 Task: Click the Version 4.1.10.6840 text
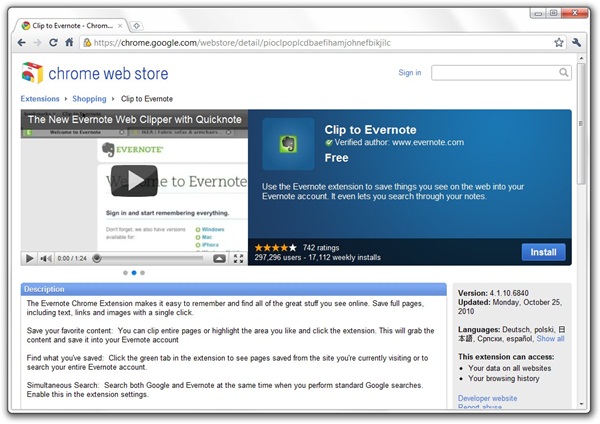[493, 293]
